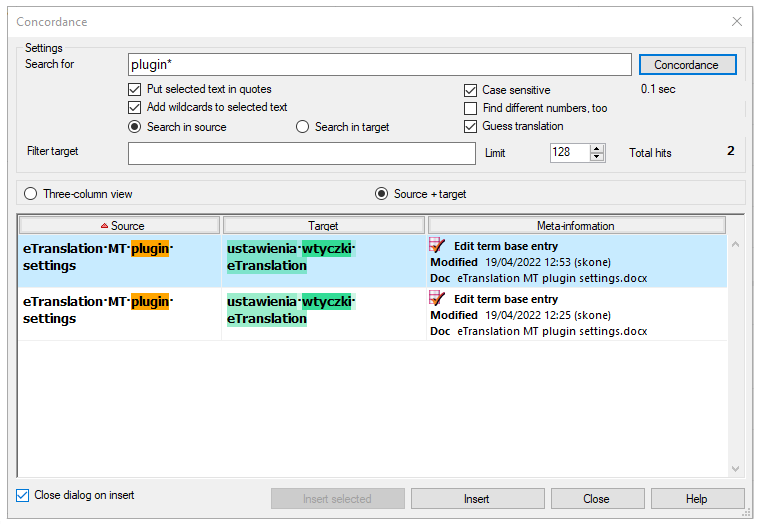Close the Concordance dialog with the X
The height and width of the screenshot is (524, 759).
tap(737, 21)
